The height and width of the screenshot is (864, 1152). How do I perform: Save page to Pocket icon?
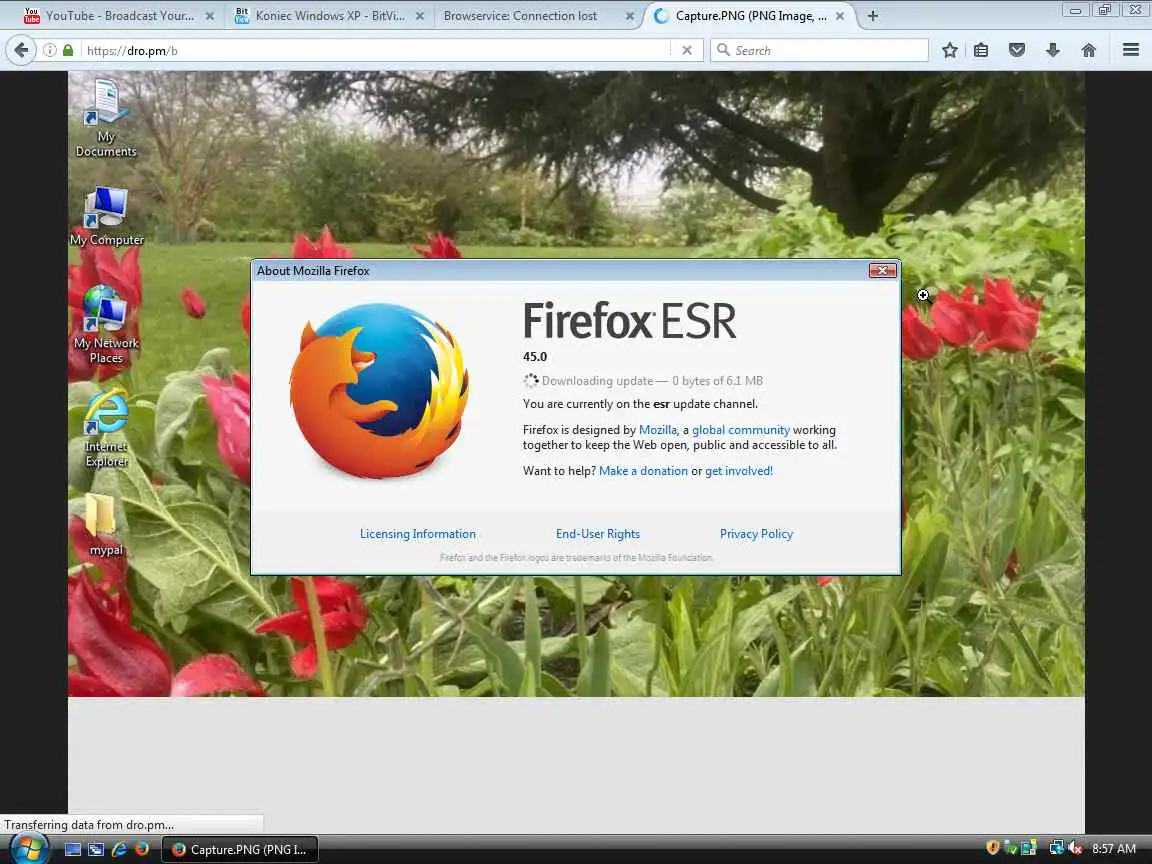1017,50
